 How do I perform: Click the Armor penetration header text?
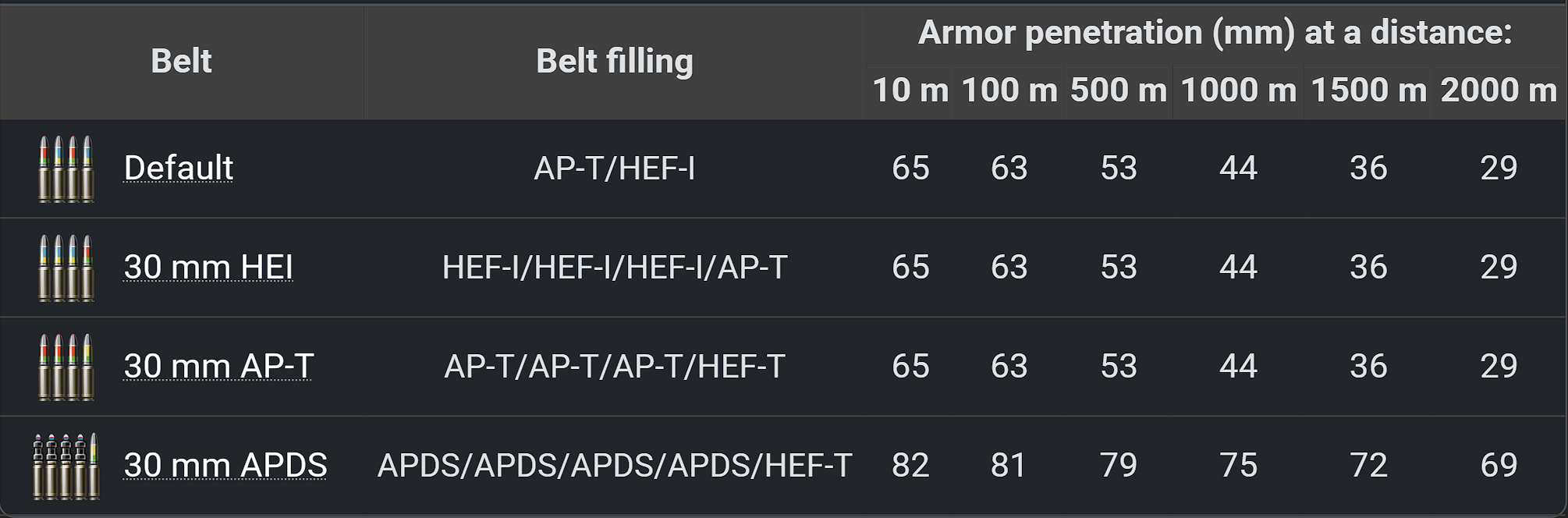click(1215, 33)
